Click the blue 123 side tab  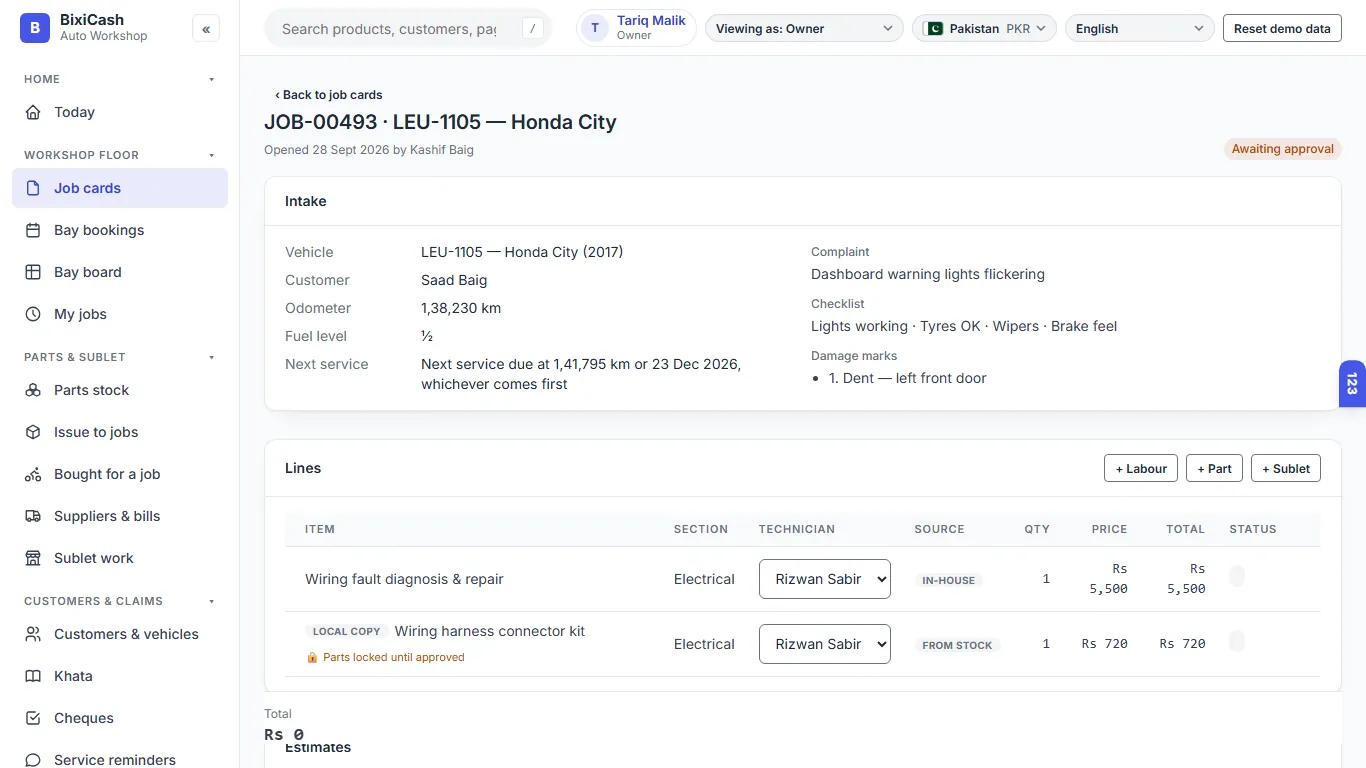click(1352, 384)
